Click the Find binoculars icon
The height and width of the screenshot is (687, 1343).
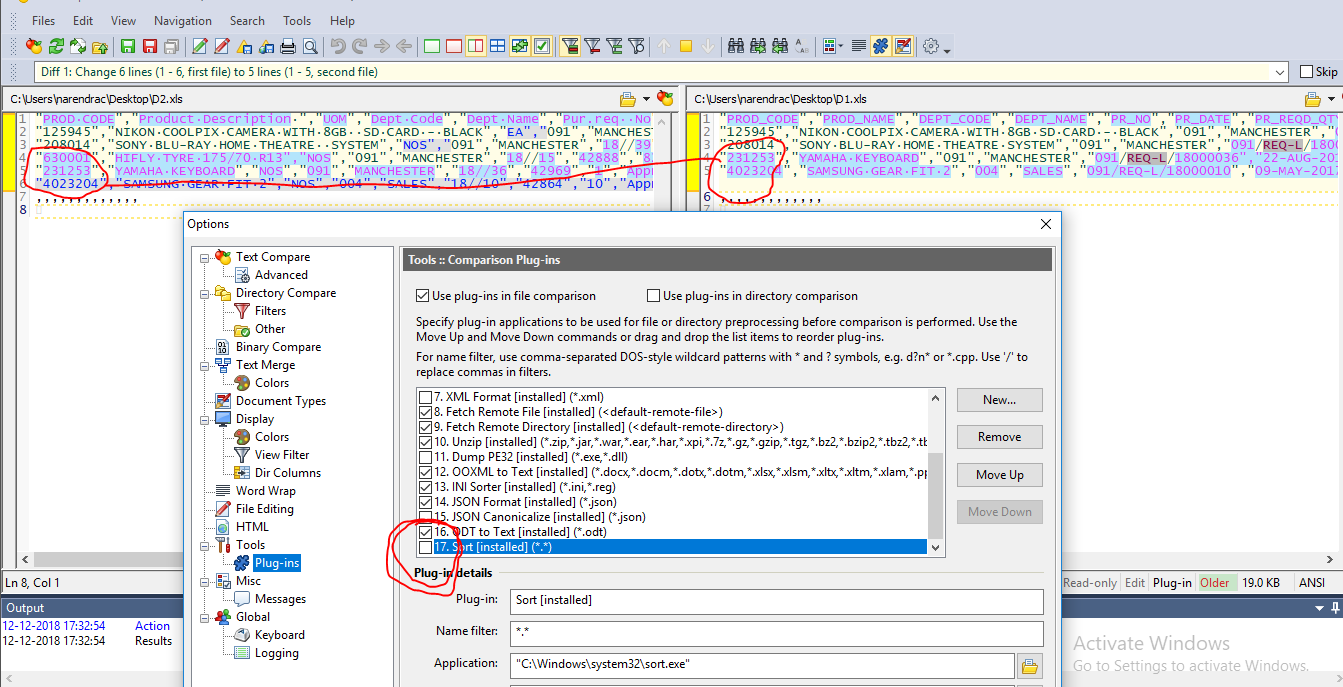(736, 46)
